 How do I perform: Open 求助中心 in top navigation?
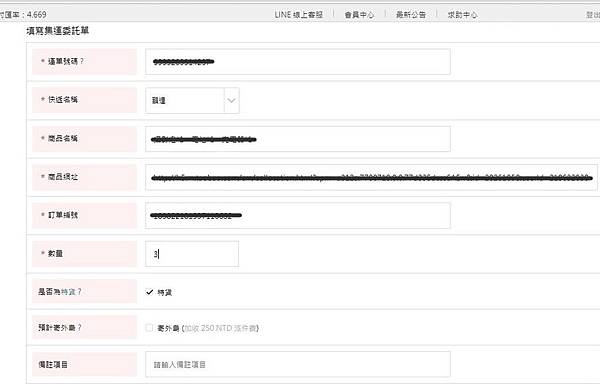pos(462,15)
